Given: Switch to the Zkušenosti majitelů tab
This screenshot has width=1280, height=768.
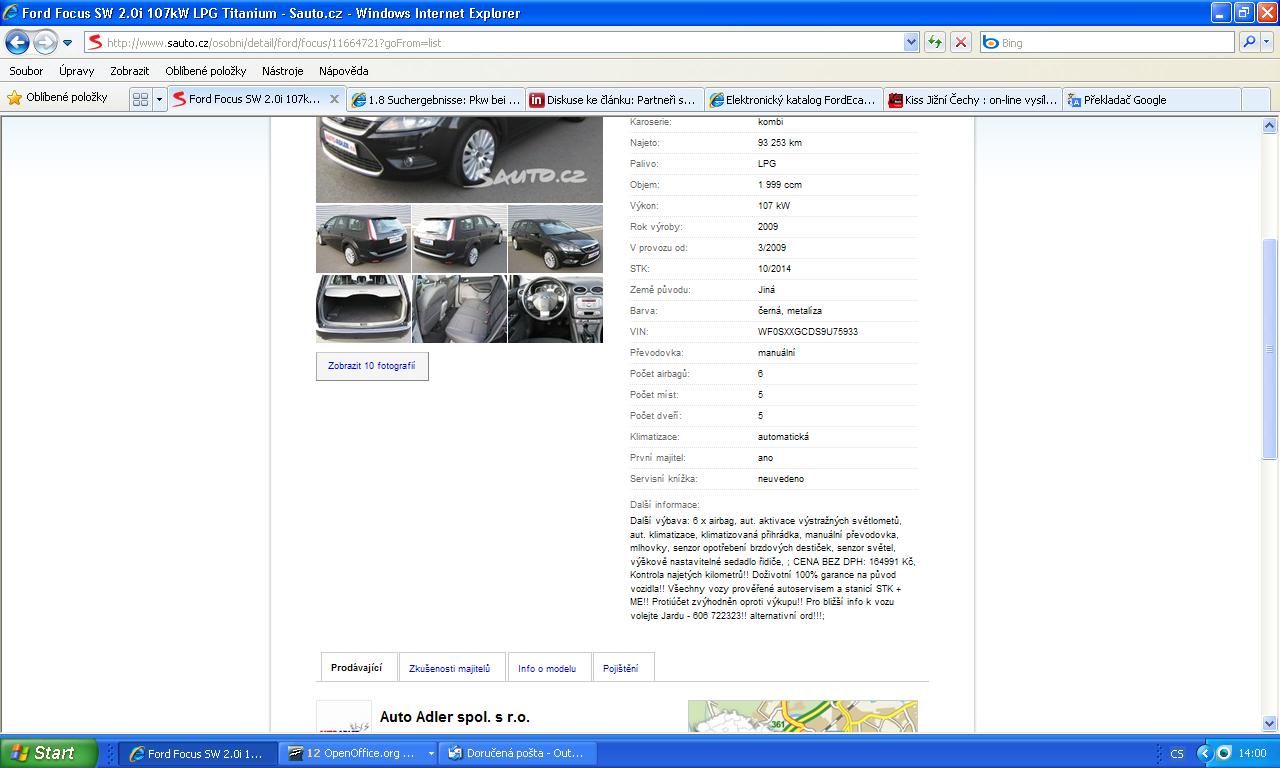Looking at the screenshot, I should pos(449,668).
